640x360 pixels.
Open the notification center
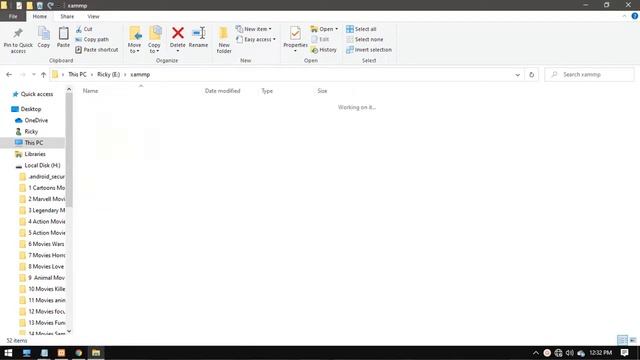(x=624, y=353)
